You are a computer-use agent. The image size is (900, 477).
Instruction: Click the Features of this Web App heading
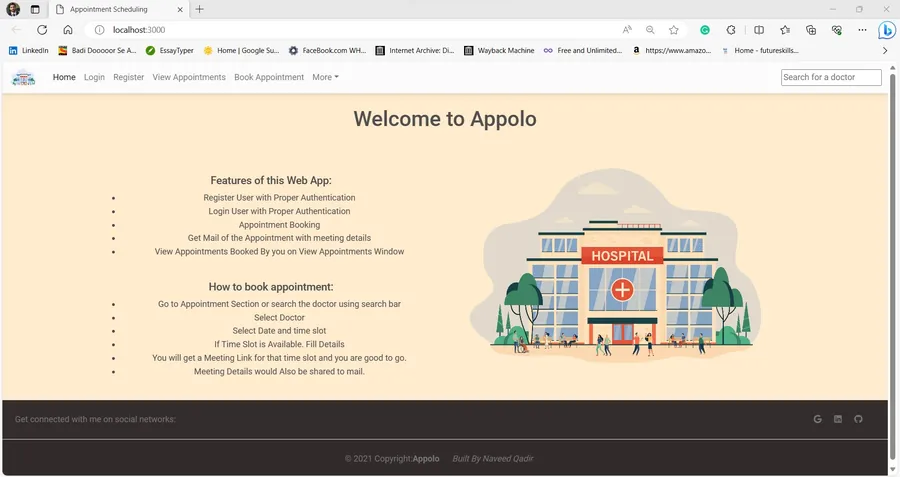tap(271, 180)
